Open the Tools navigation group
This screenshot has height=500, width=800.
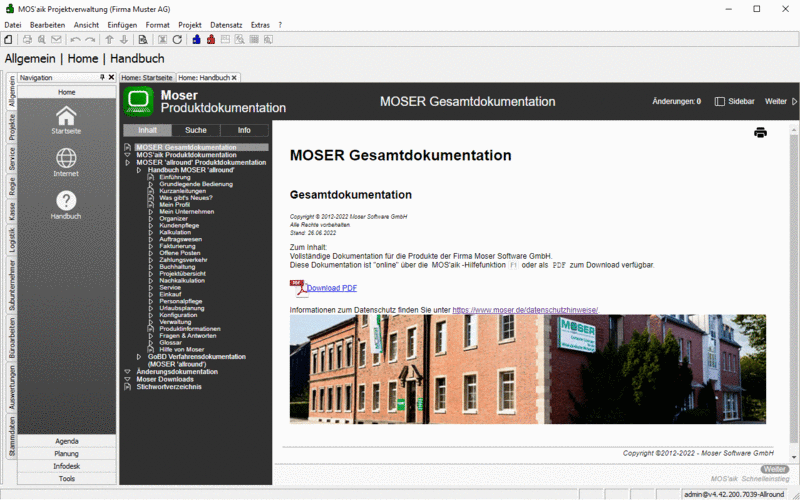pos(67,479)
